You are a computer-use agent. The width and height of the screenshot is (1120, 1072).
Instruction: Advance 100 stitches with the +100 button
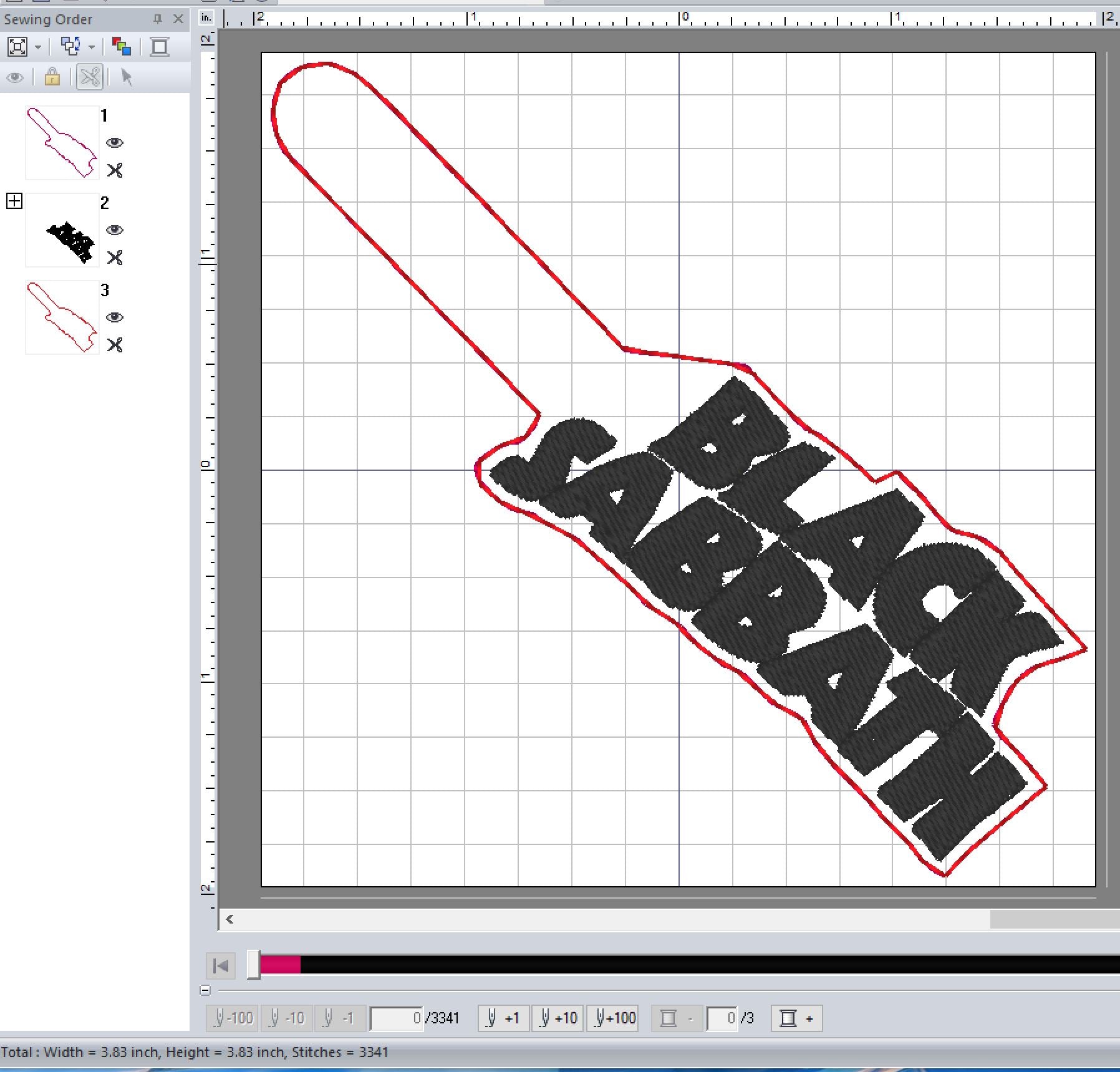click(612, 1018)
